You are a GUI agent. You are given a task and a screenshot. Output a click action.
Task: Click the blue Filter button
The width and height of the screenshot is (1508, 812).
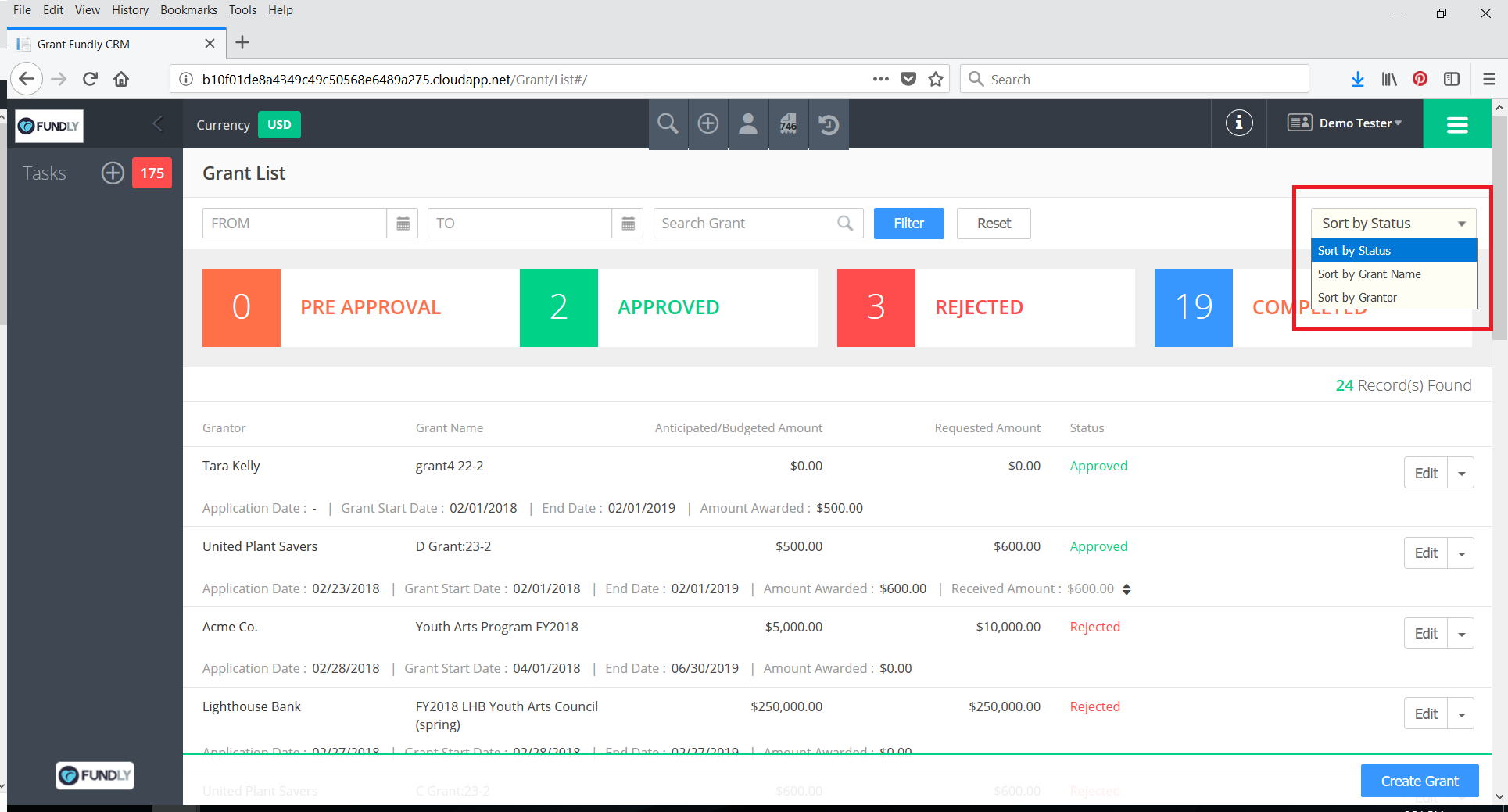point(908,224)
